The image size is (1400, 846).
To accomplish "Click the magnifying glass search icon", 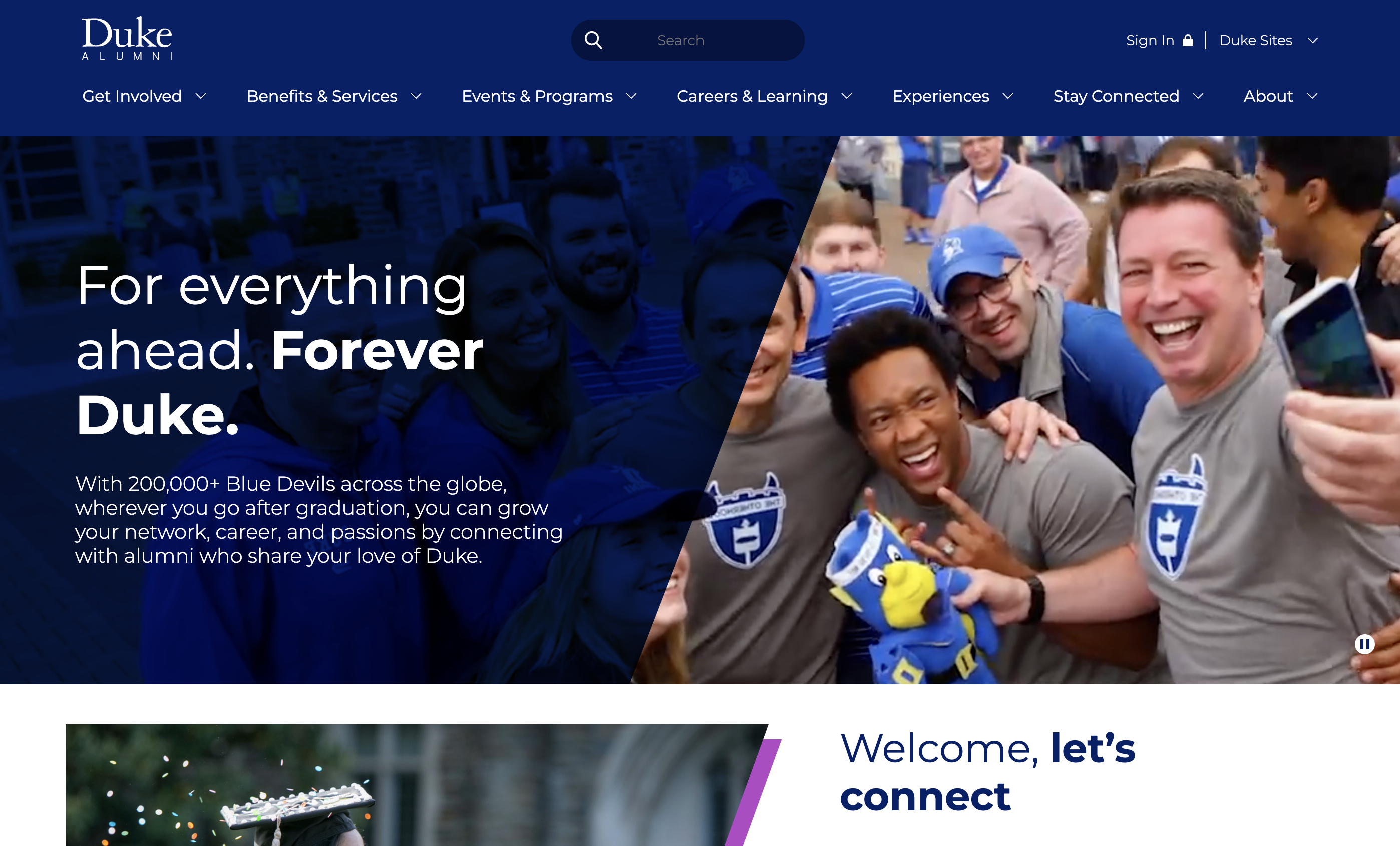I will (x=593, y=41).
